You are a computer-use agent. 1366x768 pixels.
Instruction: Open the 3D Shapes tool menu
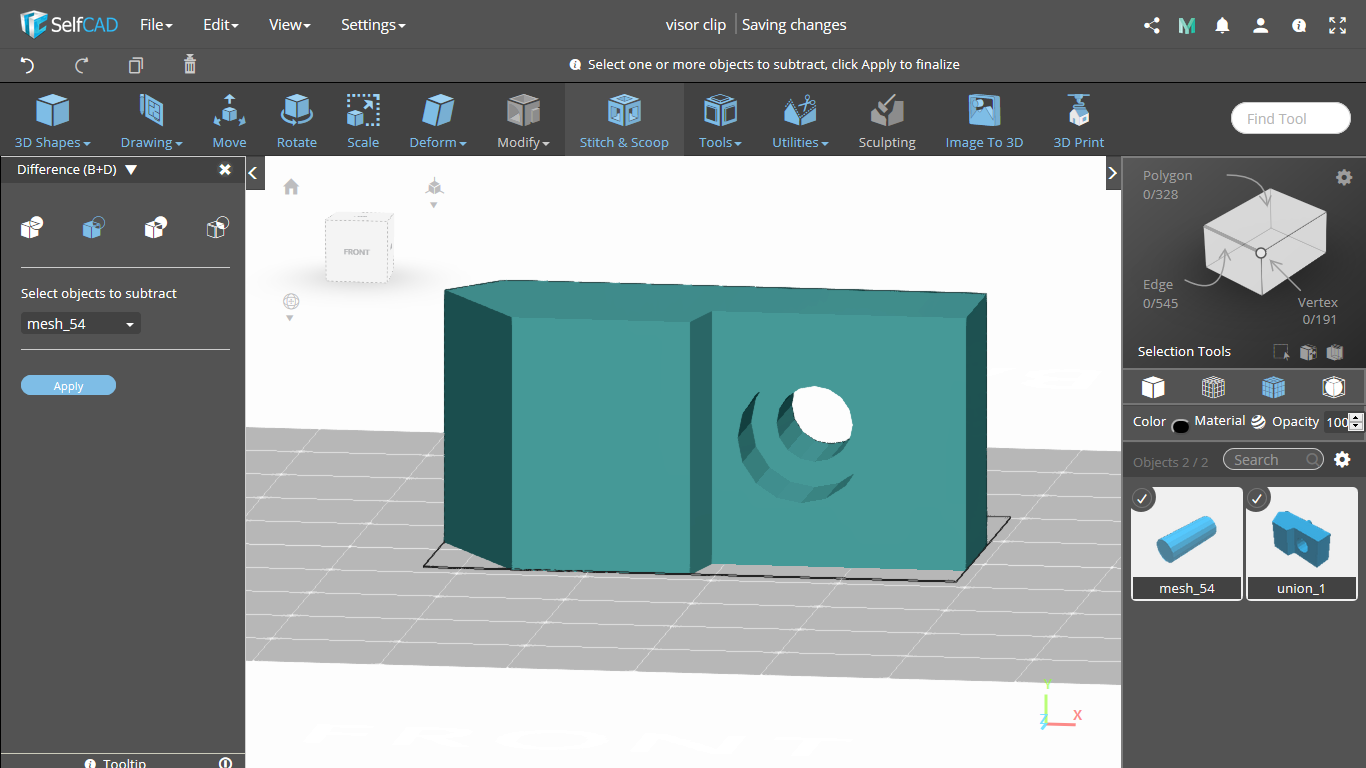(x=53, y=120)
